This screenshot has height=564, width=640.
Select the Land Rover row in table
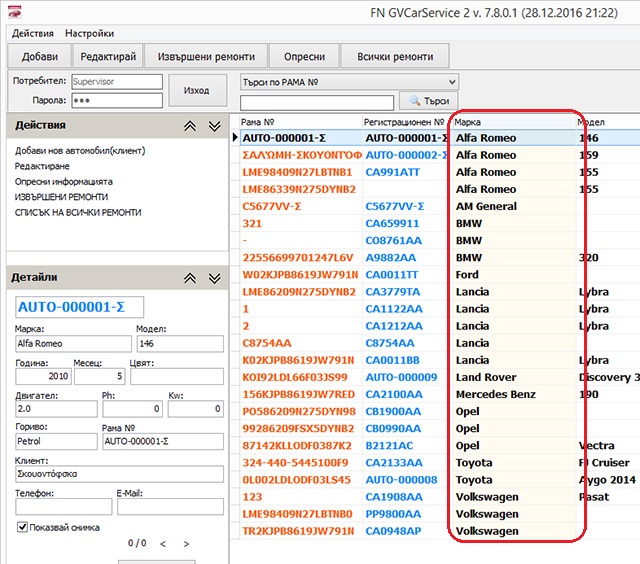(486, 377)
